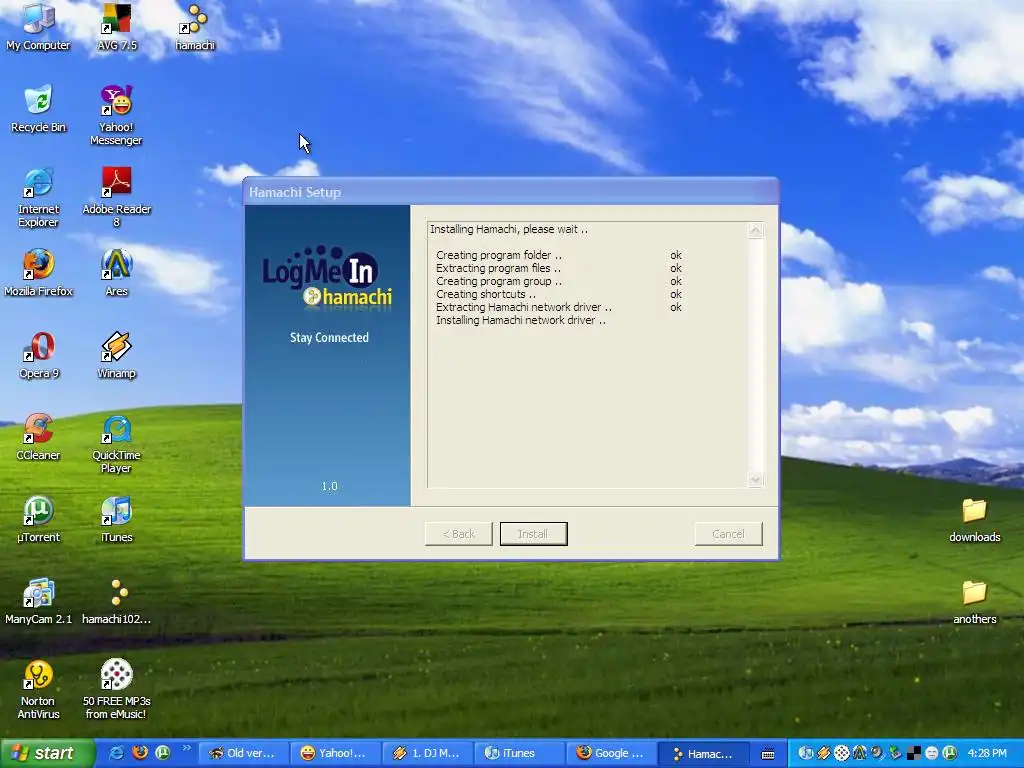Select the CCleaner desktop shortcut

point(38,437)
